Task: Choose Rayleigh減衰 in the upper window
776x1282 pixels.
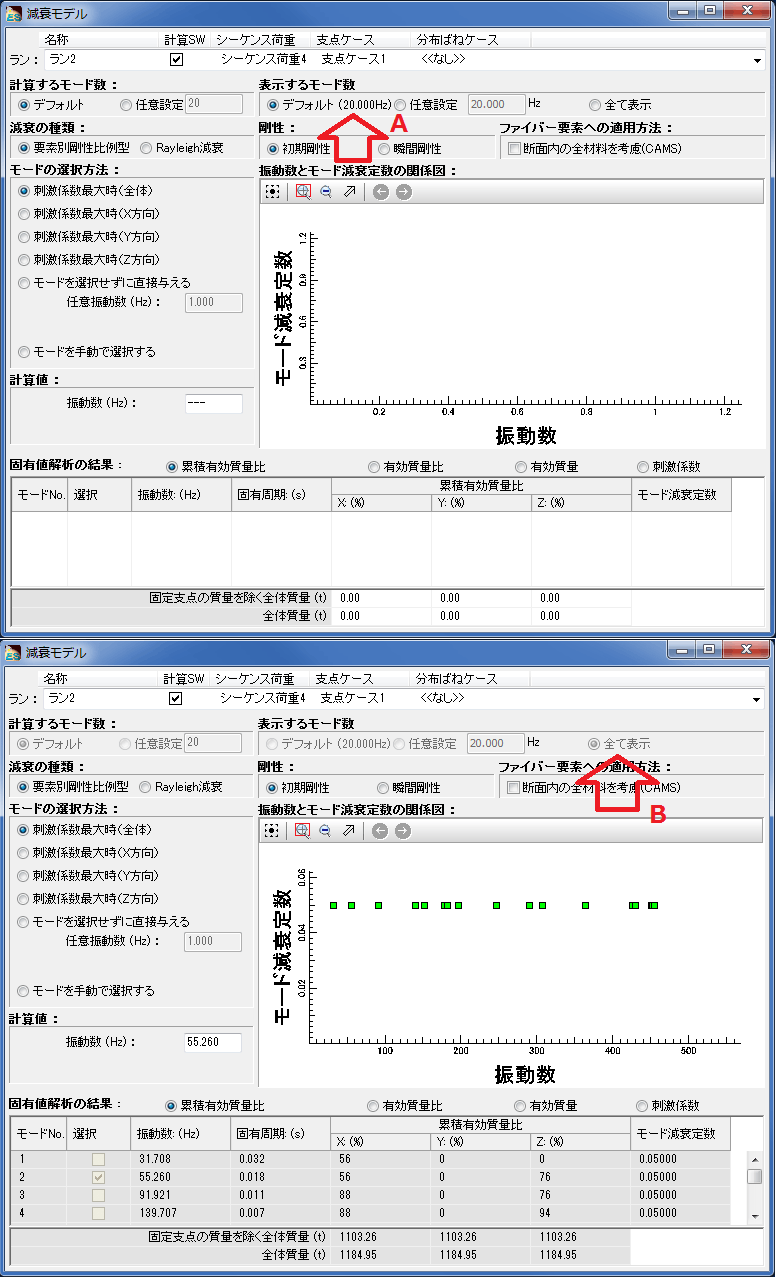Action: [147, 148]
